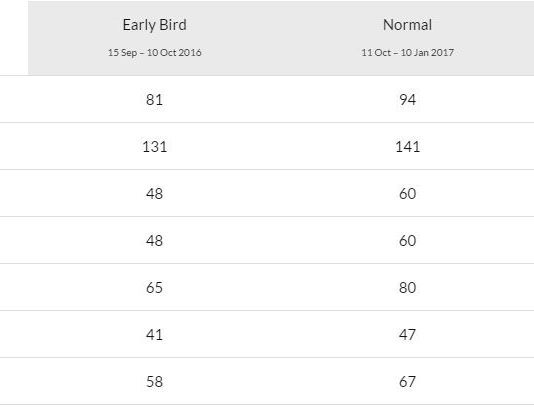The image size is (534, 407).
Task: Click the Normal price 80
Action: pos(407,288)
